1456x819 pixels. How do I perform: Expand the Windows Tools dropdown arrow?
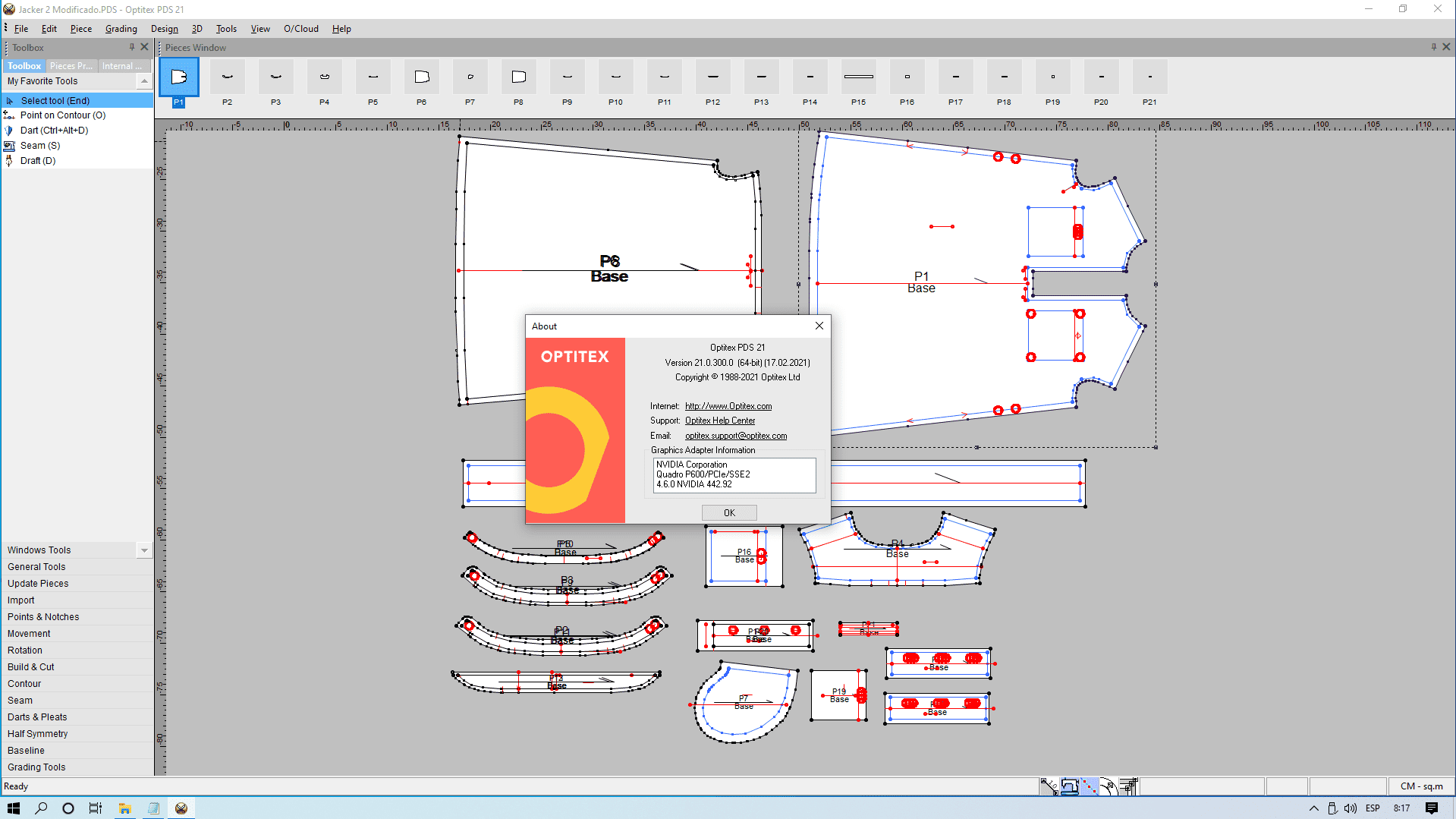tap(144, 550)
